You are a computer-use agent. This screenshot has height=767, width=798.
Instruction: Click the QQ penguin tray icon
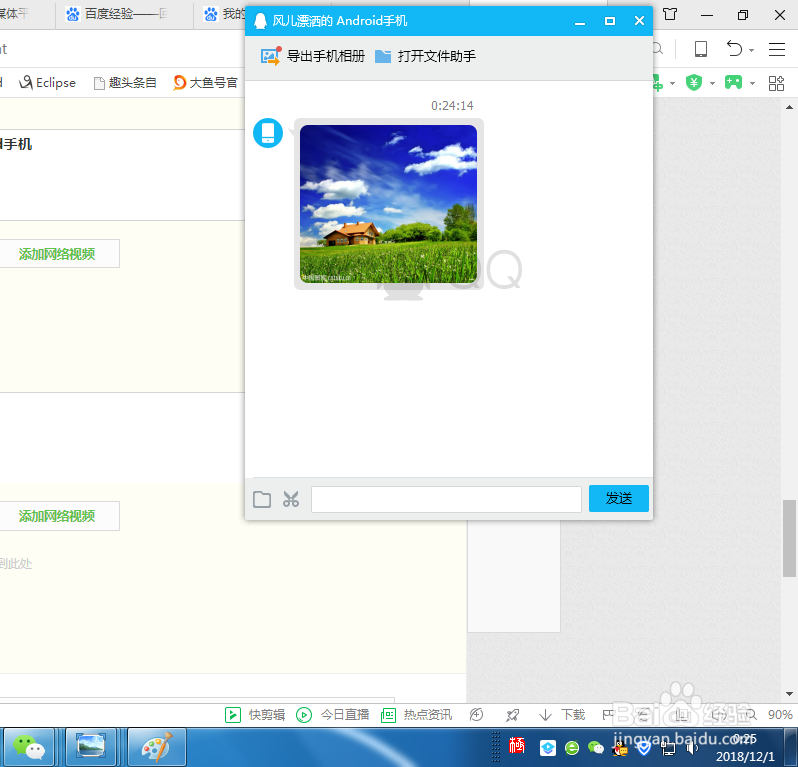(620, 748)
